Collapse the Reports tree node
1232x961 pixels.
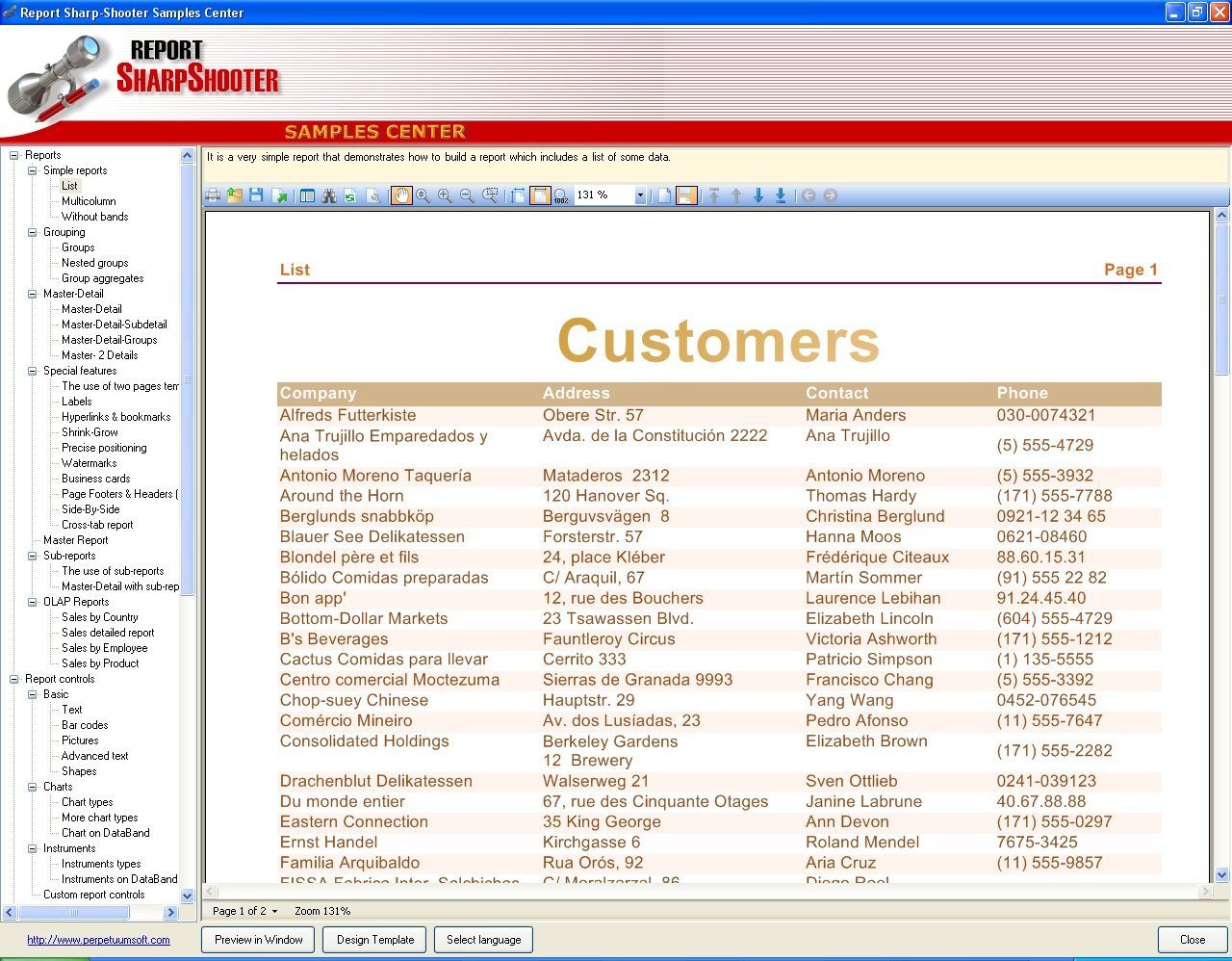pyautogui.click(x=14, y=155)
